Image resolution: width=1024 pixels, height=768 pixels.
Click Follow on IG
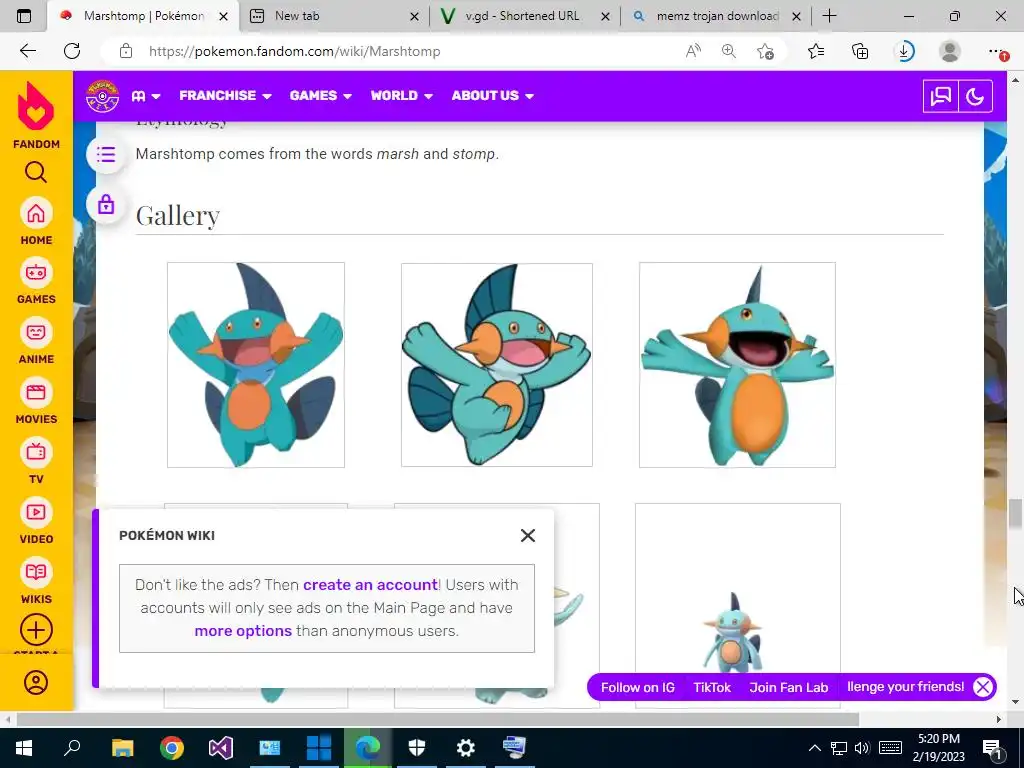coord(637,687)
